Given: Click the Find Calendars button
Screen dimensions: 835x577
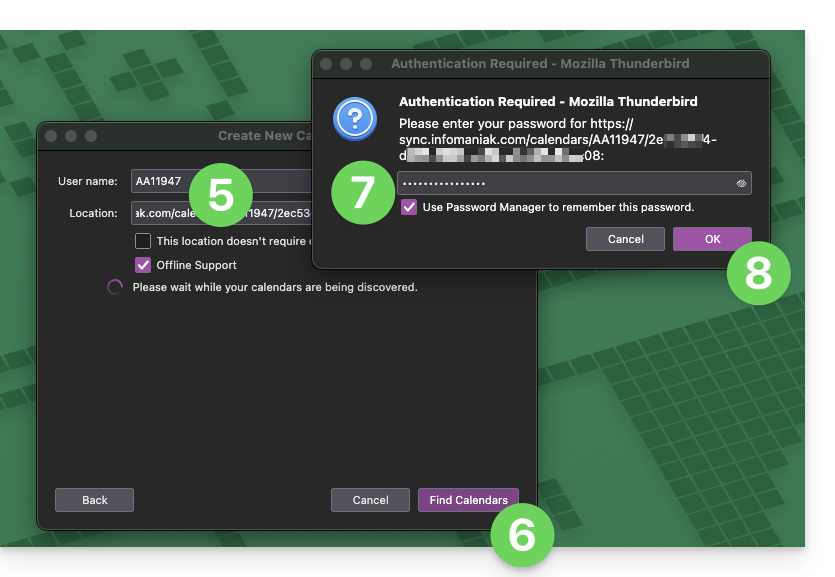Looking at the screenshot, I should (x=468, y=500).
